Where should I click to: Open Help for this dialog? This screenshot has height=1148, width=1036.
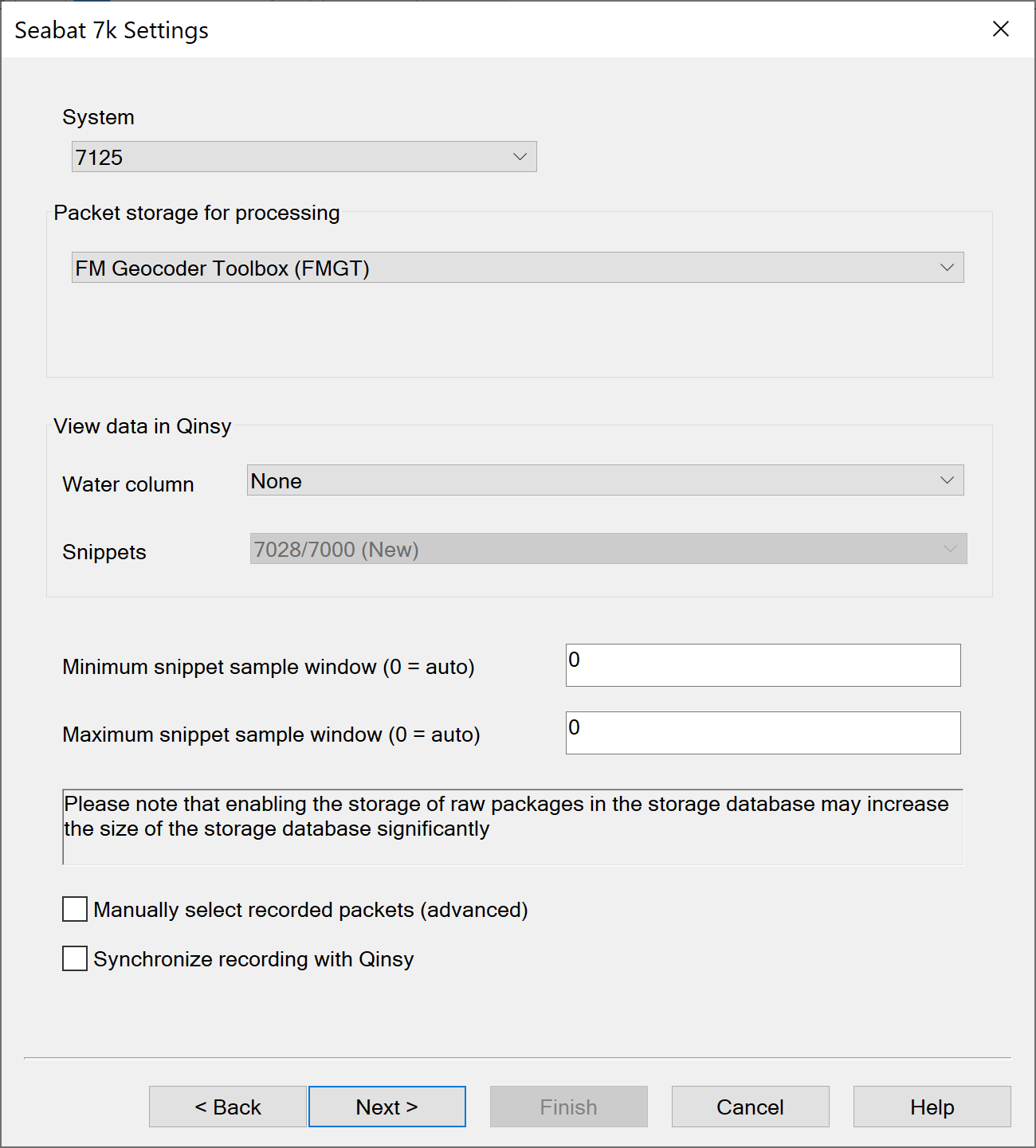pos(932,1107)
